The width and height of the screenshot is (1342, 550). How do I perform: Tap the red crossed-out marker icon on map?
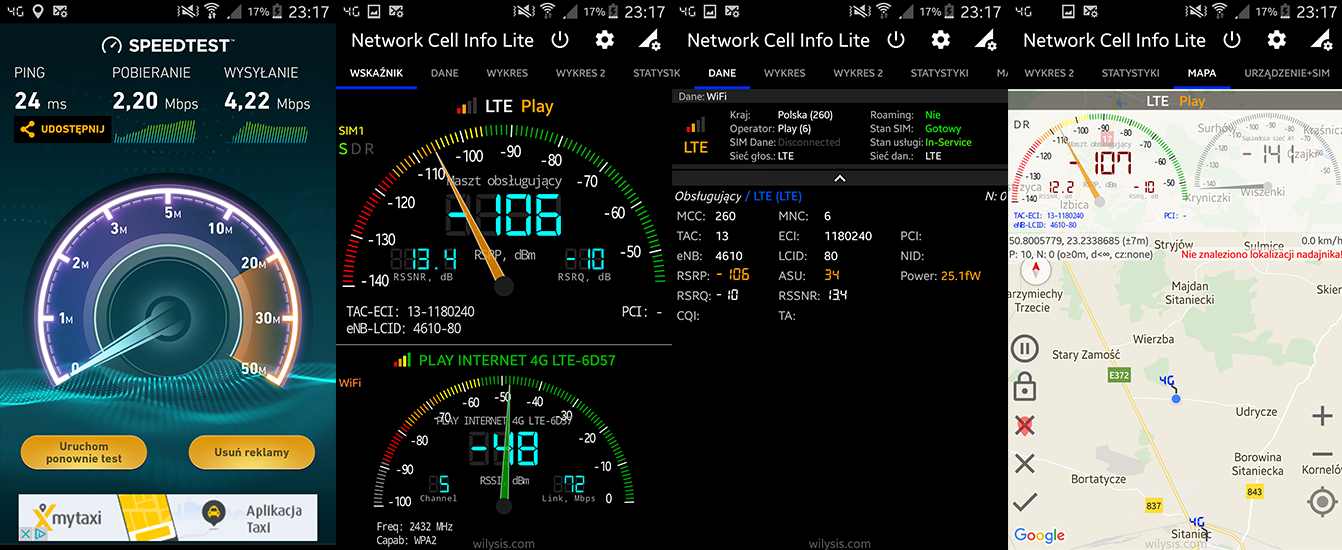pyautogui.click(x=1025, y=425)
